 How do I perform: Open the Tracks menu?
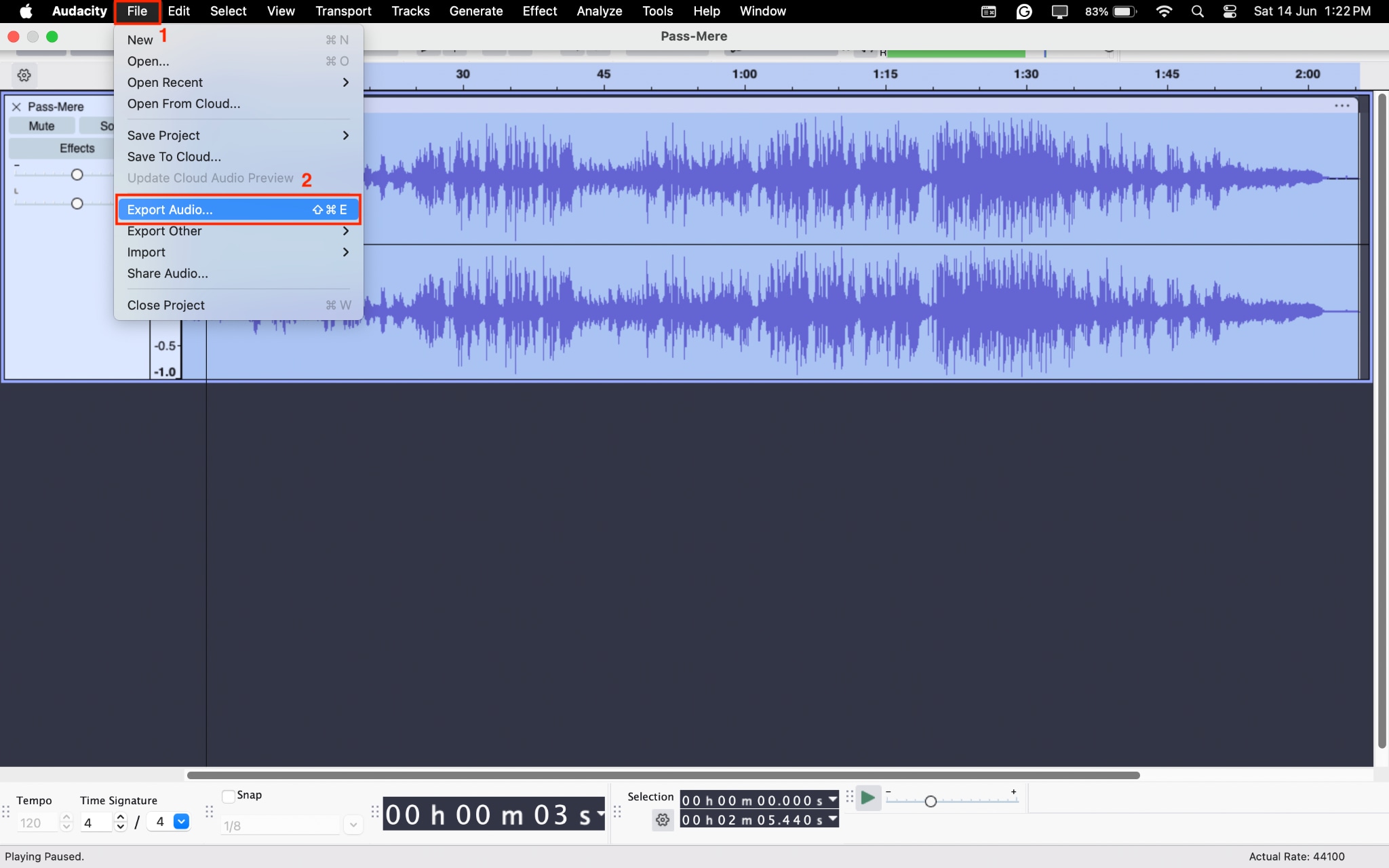point(410,11)
